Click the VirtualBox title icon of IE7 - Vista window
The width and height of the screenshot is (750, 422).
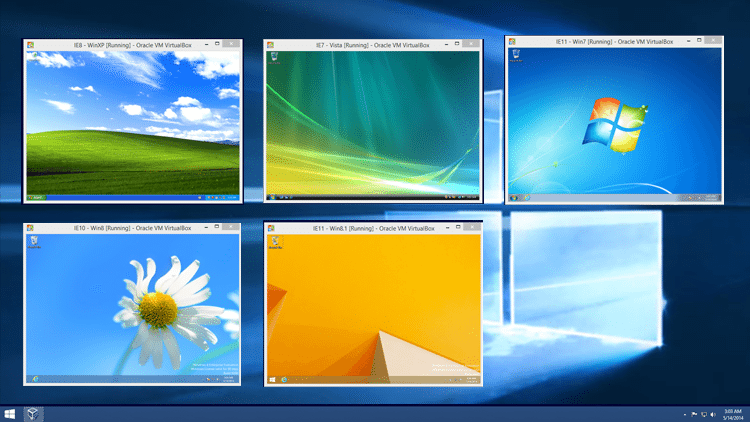point(270,45)
